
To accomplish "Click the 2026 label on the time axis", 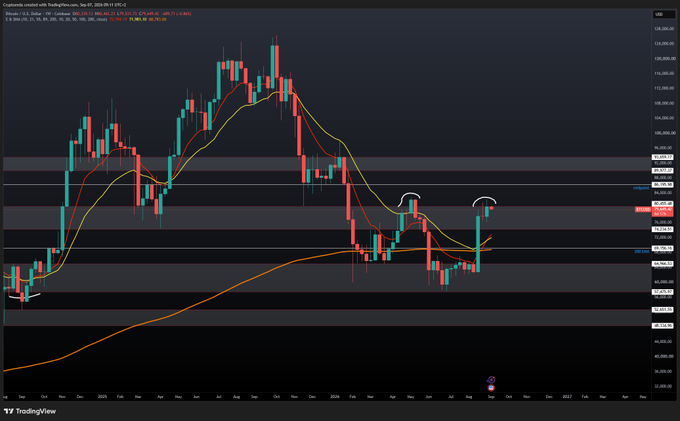I will coord(334,397).
